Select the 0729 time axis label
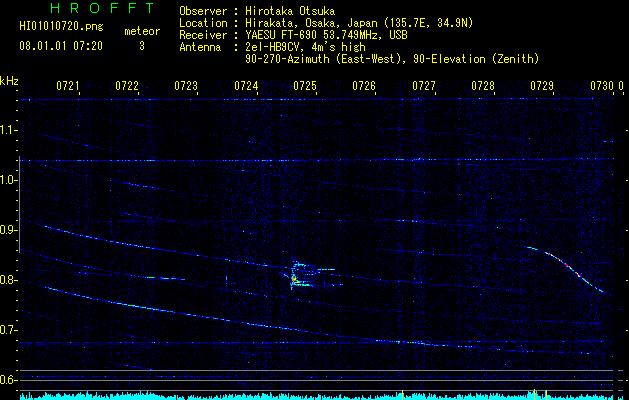 [542, 85]
